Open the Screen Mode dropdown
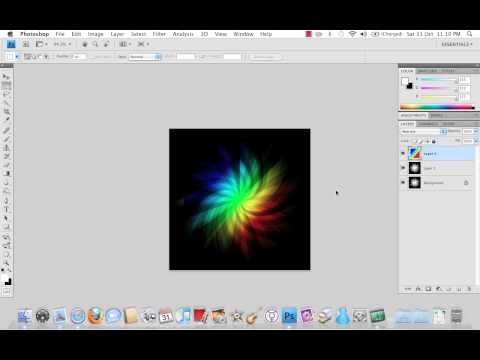The width and height of the screenshot is (480, 360). point(143,44)
